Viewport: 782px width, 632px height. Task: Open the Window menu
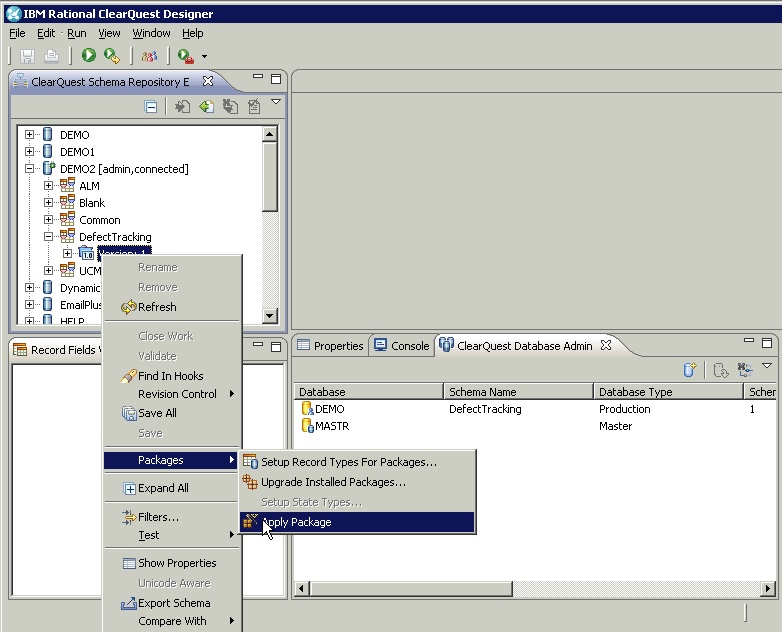(x=151, y=33)
